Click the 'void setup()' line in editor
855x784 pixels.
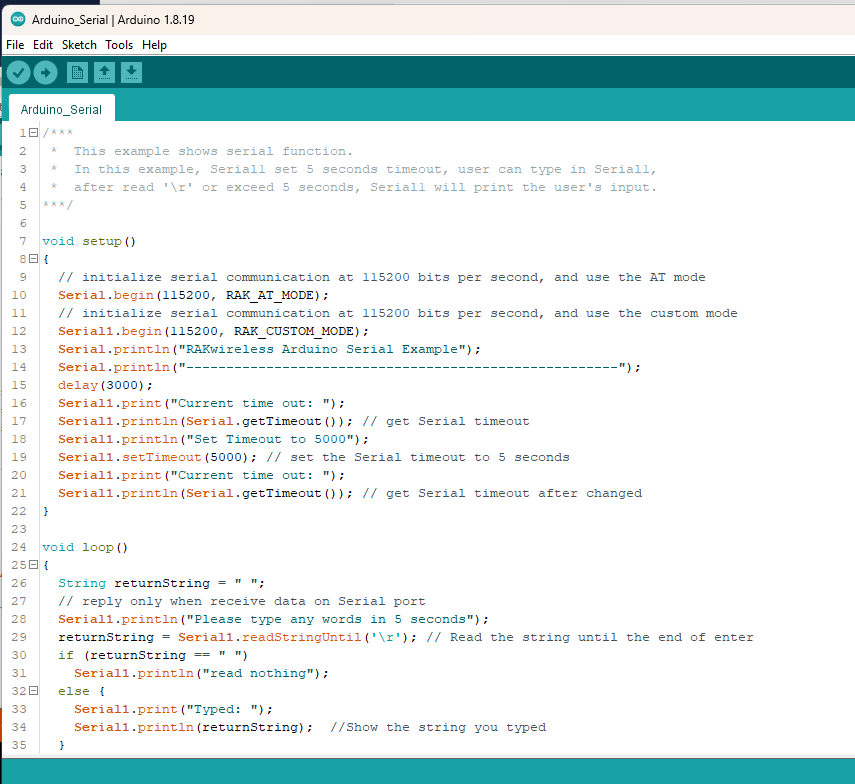tap(88, 241)
